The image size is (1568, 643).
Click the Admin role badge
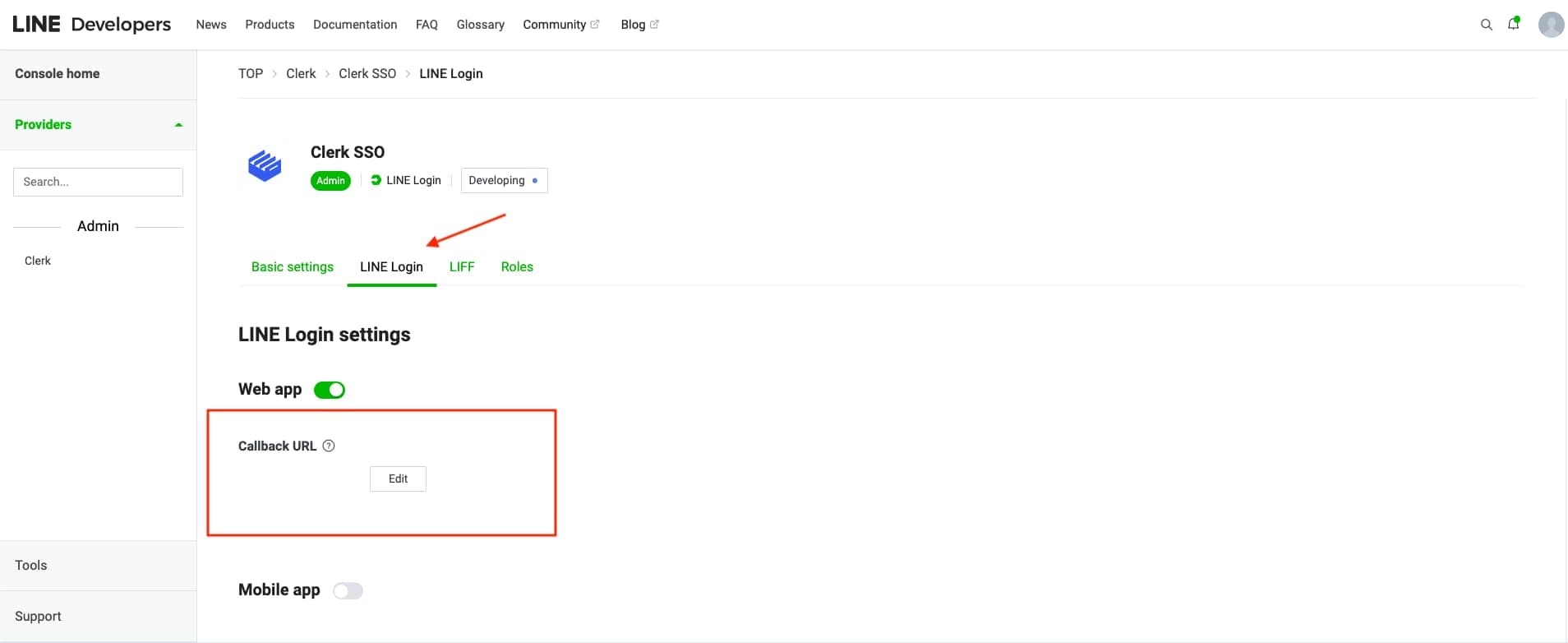tap(330, 181)
